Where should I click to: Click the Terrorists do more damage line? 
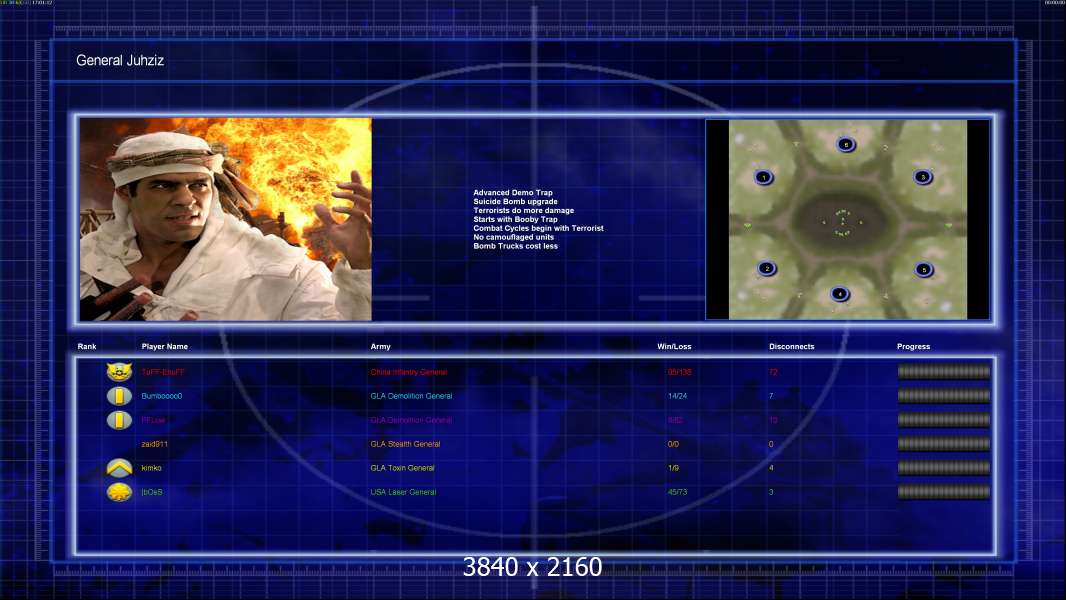pyautogui.click(x=523, y=211)
